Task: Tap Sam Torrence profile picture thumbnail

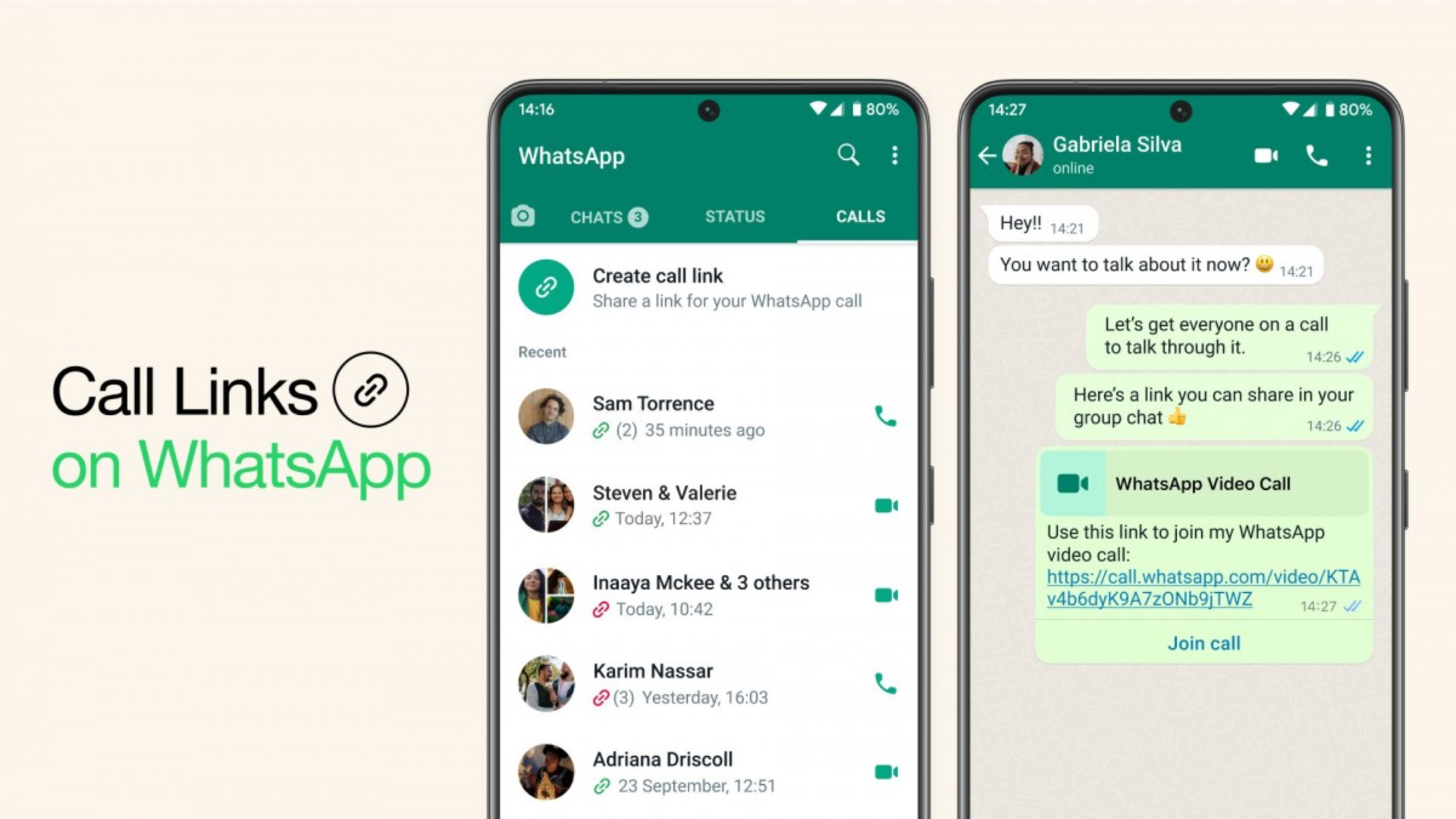Action: tap(546, 415)
